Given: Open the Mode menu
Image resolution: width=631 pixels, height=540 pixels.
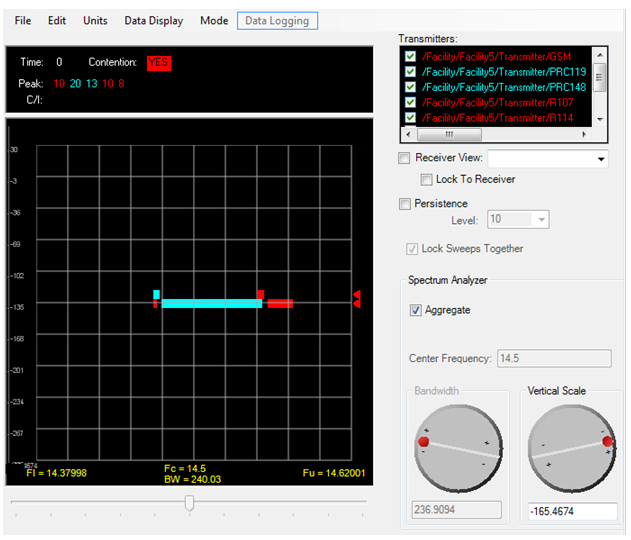Looking at the screenshot, I should point(214,20).
